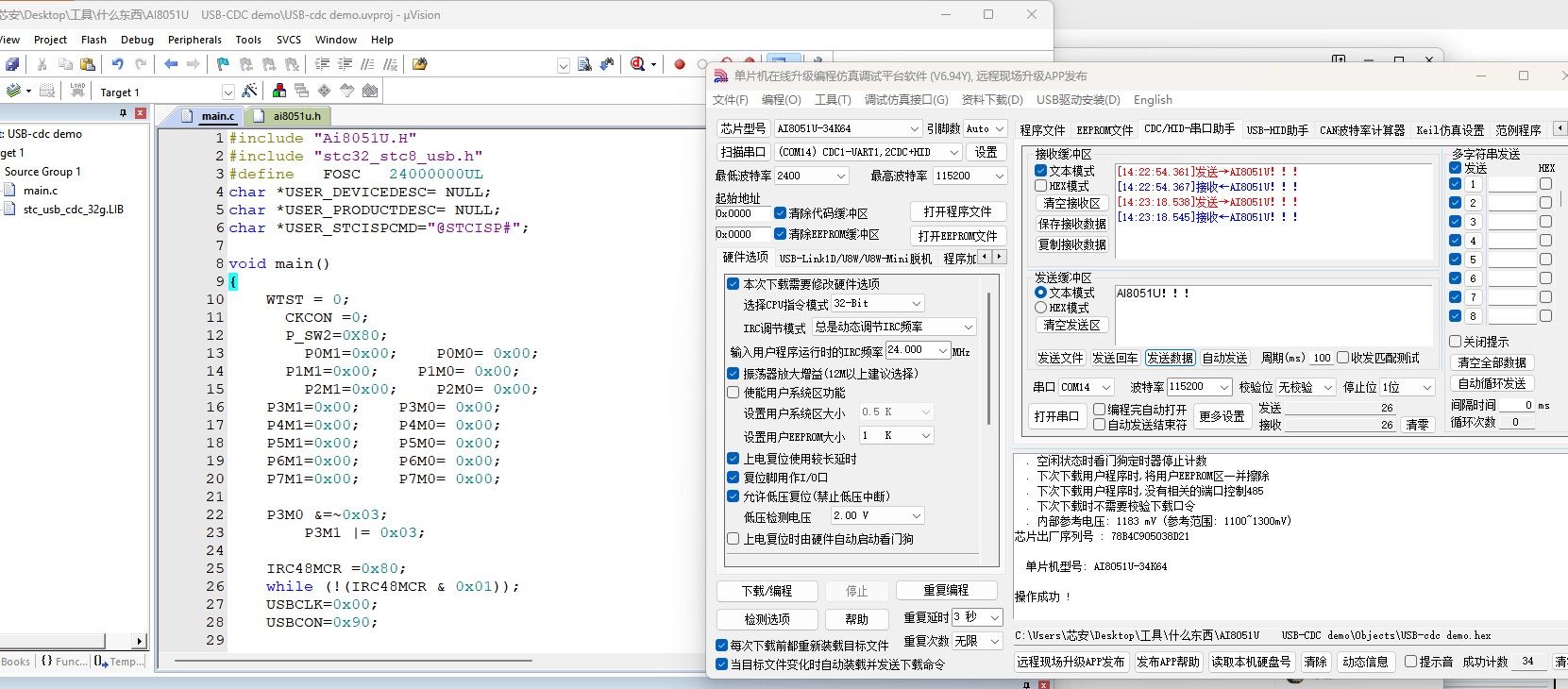This screenshot has height=689, width=1568.
Task: Click the Indent selected lines icon
Action: coord(322,64)
